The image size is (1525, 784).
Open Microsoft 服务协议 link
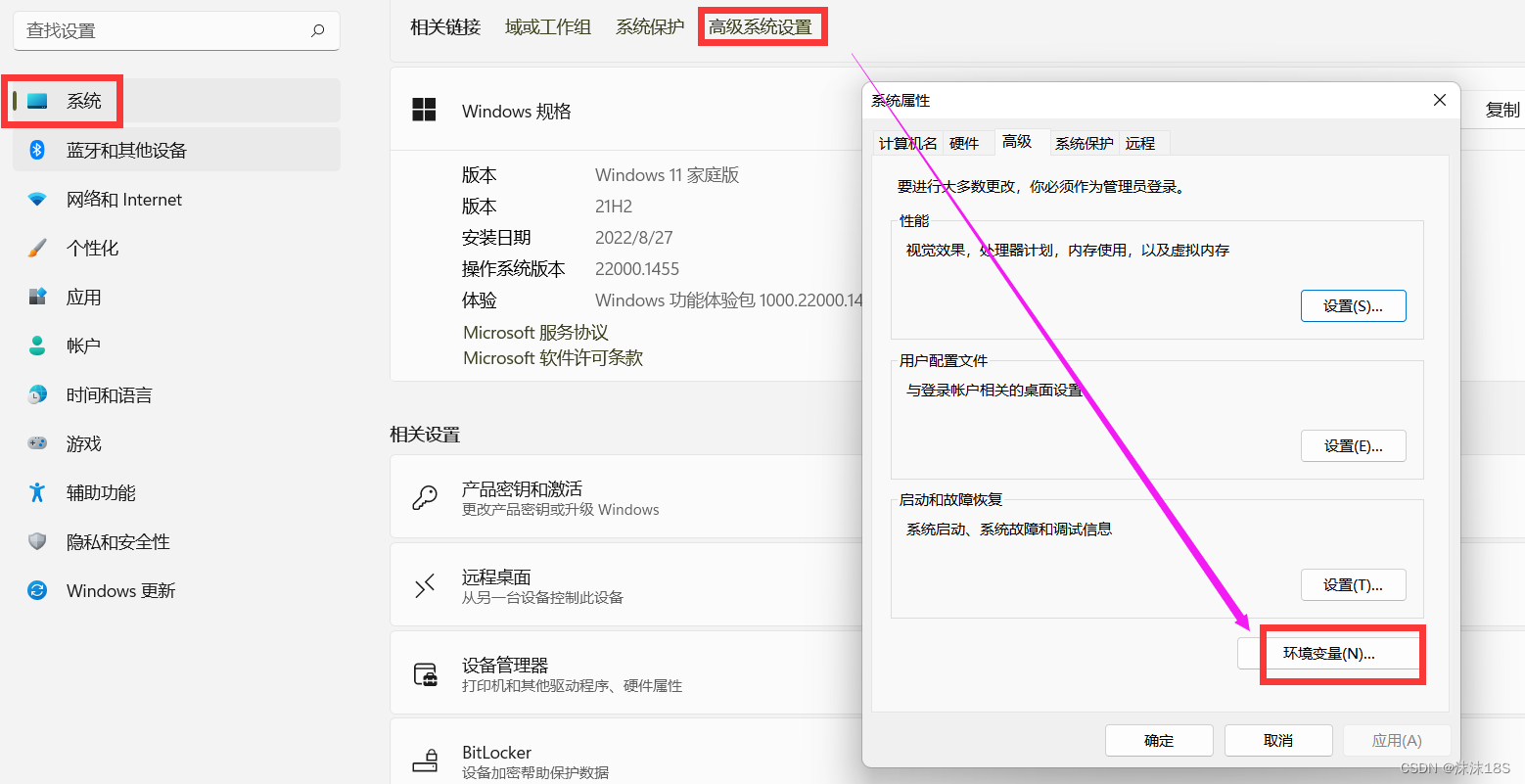tap(535, 332)
